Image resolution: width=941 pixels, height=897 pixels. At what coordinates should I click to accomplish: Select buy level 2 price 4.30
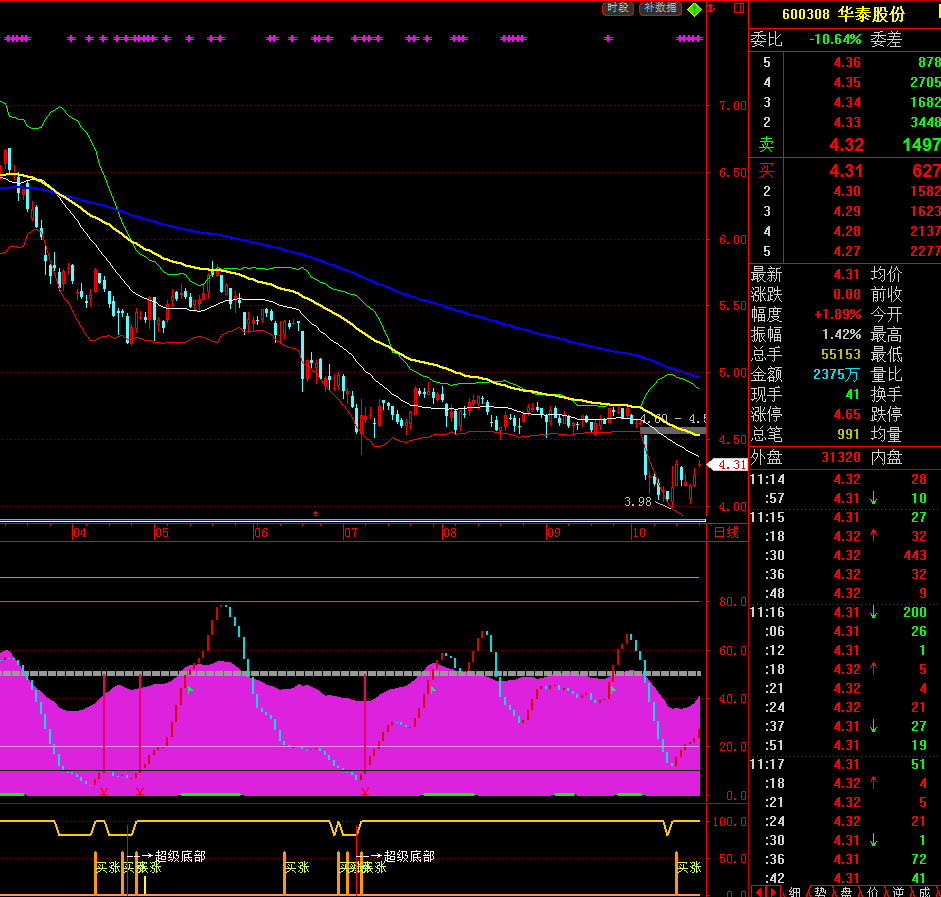pos(847,191)
